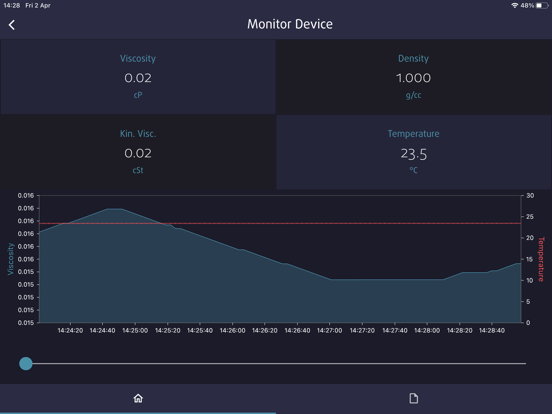Click the 14:27:40 time axis label
The height and width of the screenshot is (414, 552).
(x=395, y=331)
